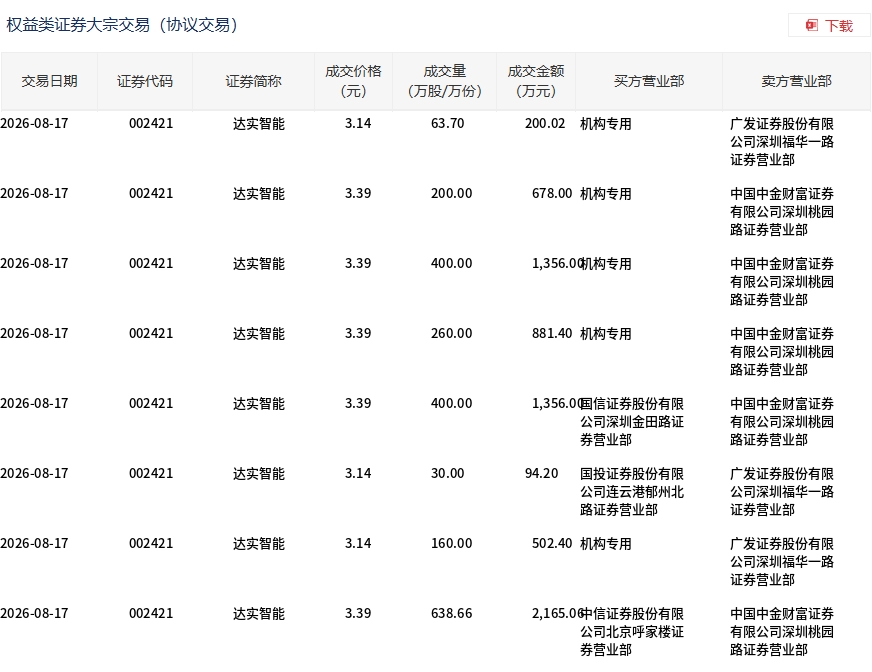
Task: Select the volume 200.00 cell
Action: click(452, 194)
